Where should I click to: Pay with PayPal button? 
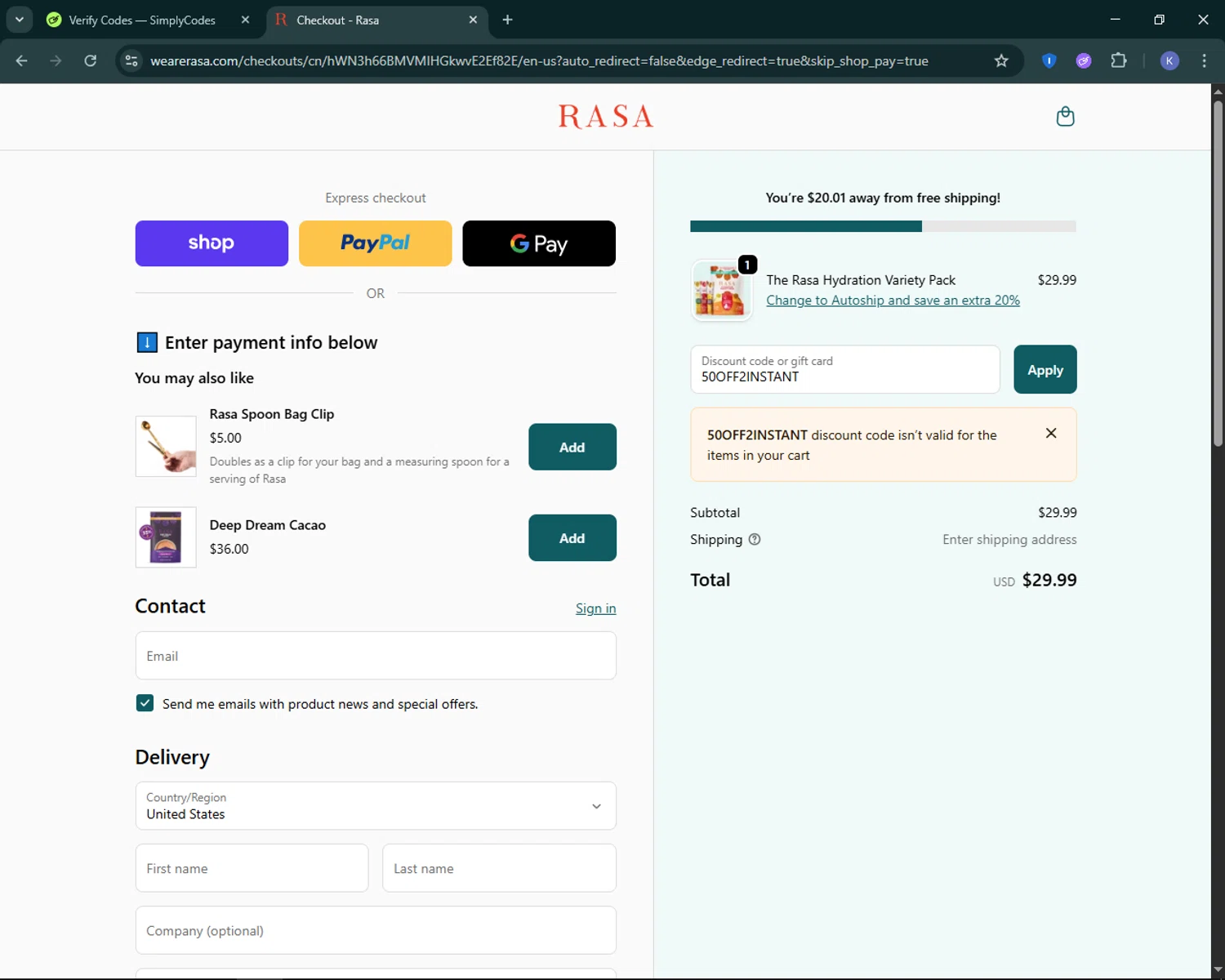pyautogui.click(x=376, y=243)
